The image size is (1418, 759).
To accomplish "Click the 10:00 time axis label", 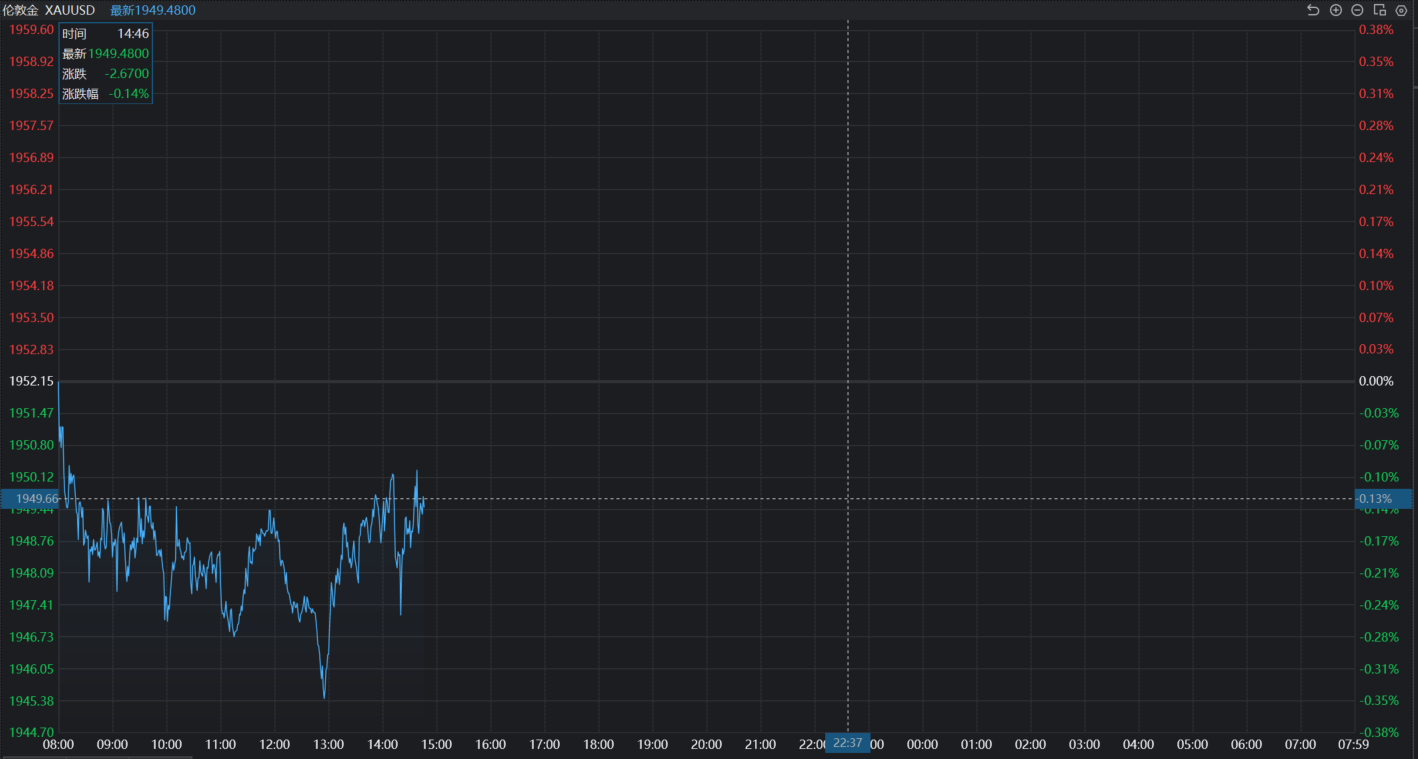I will click(166, 745).
